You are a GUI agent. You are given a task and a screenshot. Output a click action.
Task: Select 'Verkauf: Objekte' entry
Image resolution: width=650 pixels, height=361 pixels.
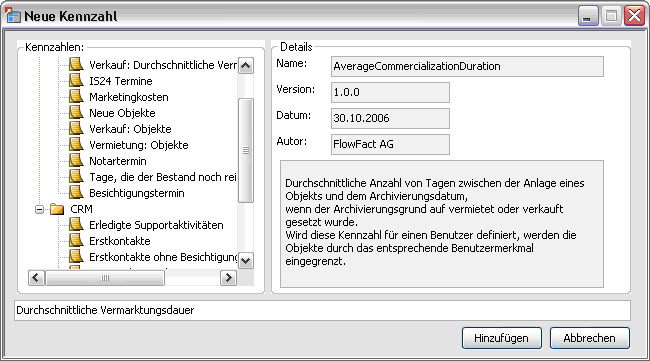(130, 129)
